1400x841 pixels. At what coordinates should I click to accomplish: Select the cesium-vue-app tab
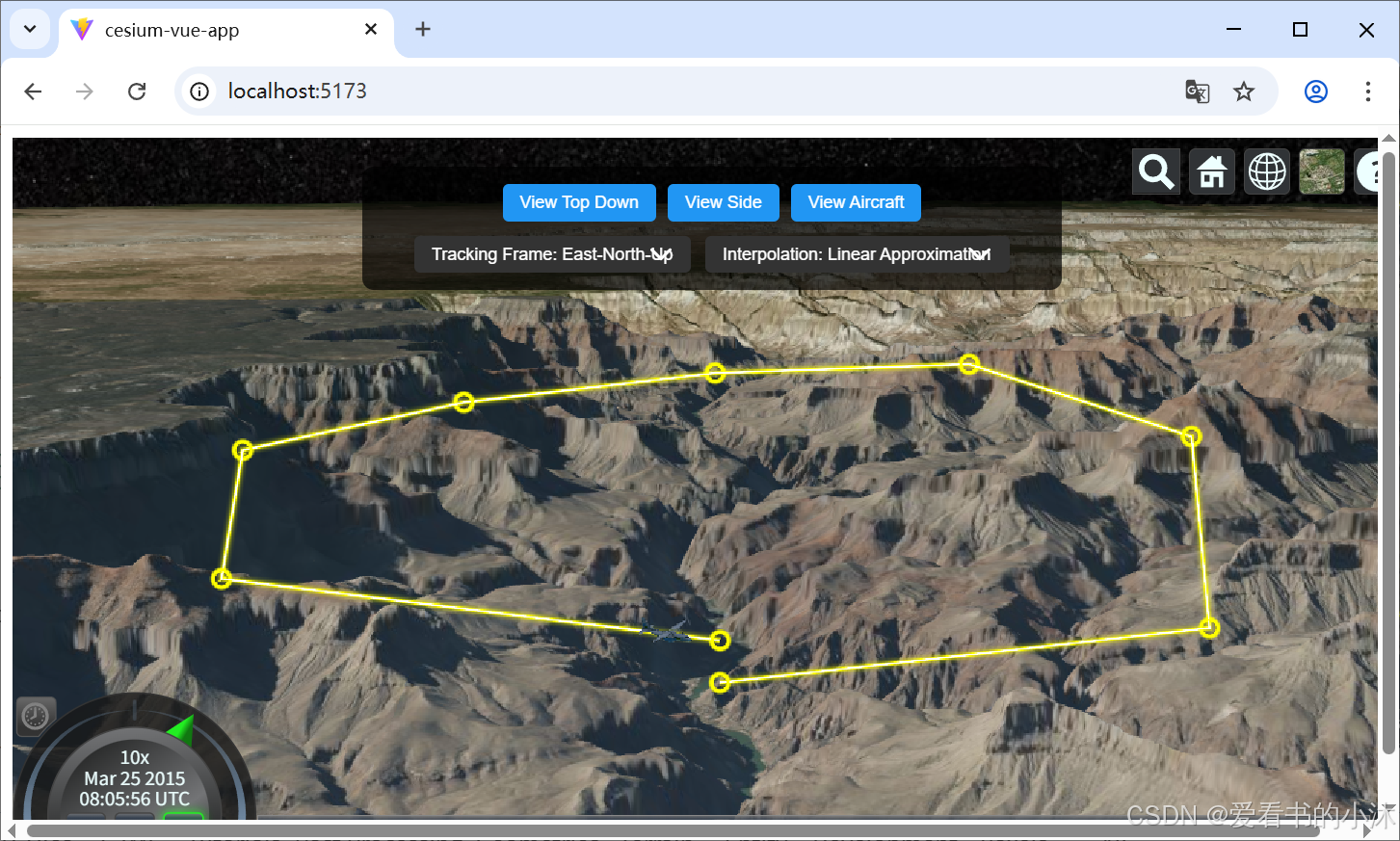pos(226,31)
